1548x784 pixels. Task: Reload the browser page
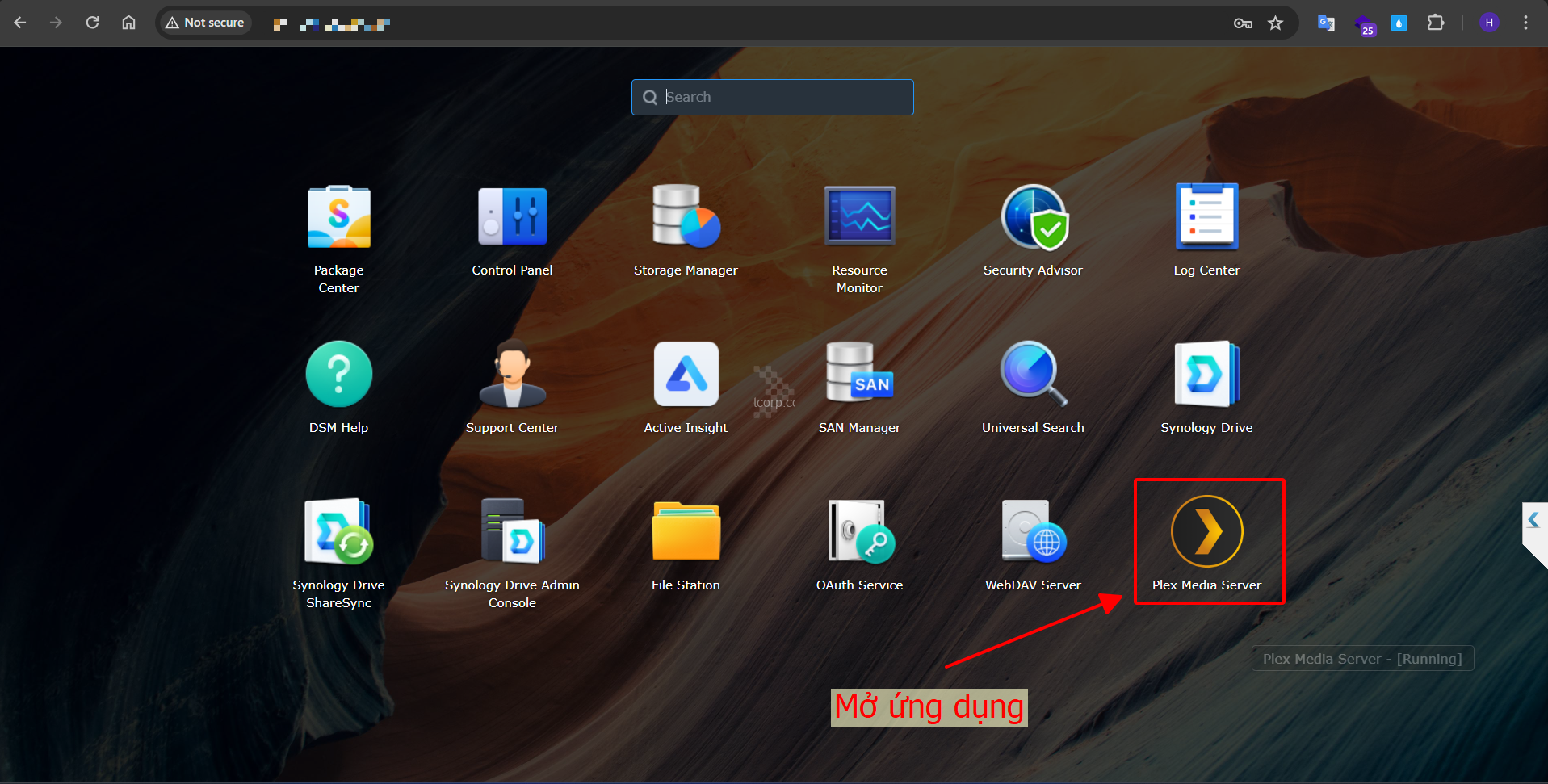point(92,23)
